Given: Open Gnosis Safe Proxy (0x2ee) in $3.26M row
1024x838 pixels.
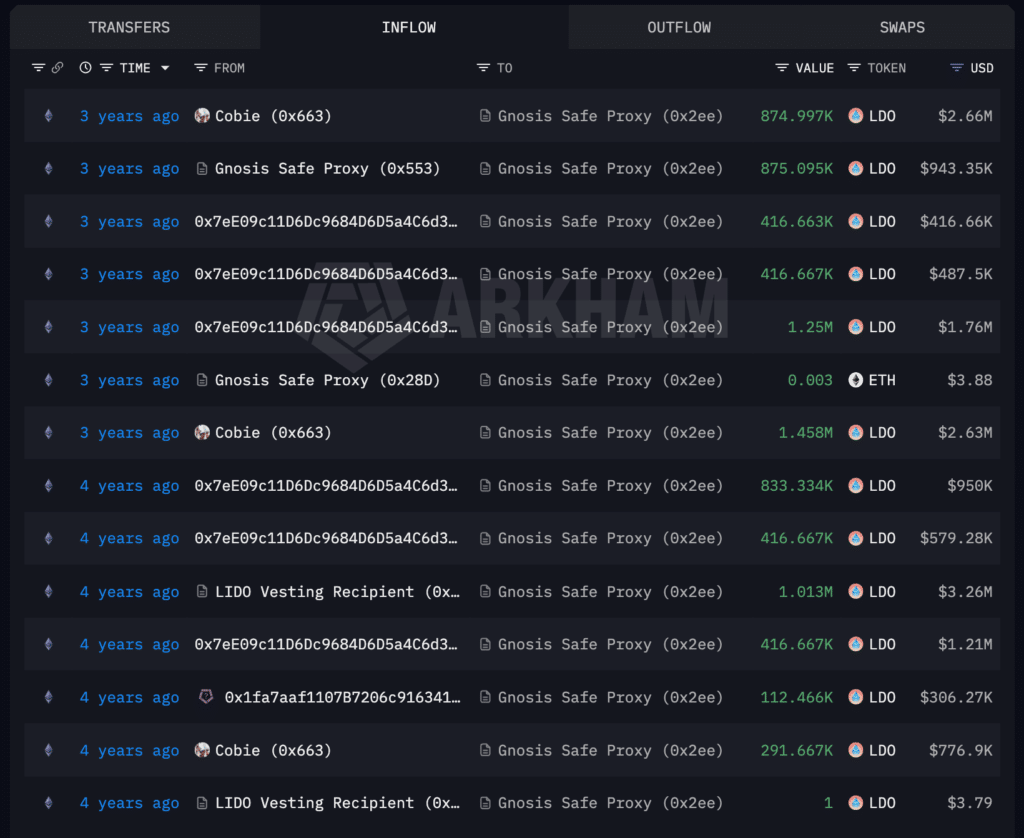Looking at the screenshot, I should (611, 592).
